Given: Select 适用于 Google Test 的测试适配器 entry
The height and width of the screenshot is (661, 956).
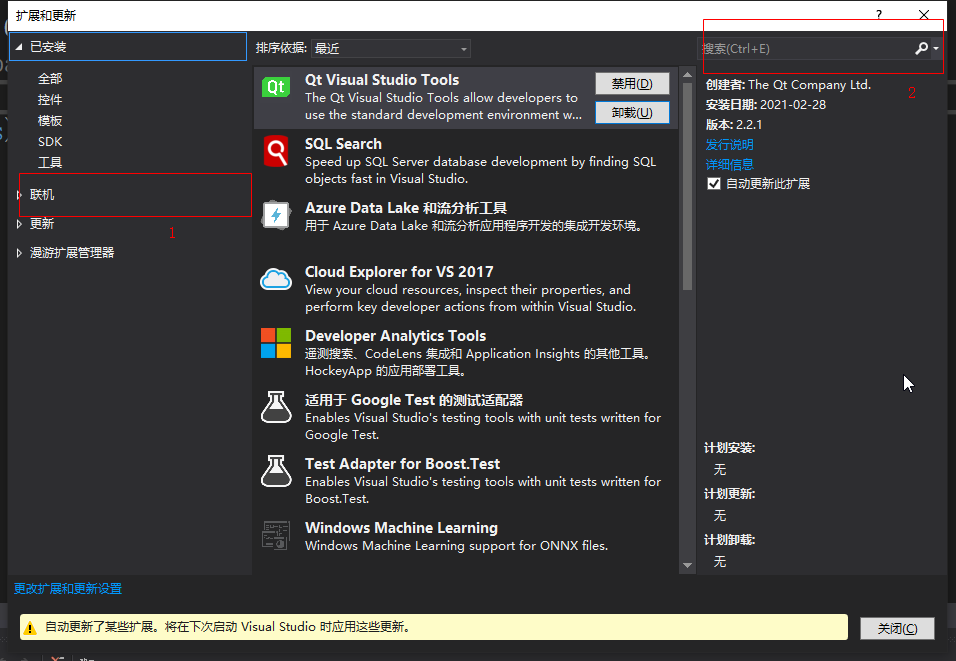Looking at the screenshot, I should tap(466, 416).
